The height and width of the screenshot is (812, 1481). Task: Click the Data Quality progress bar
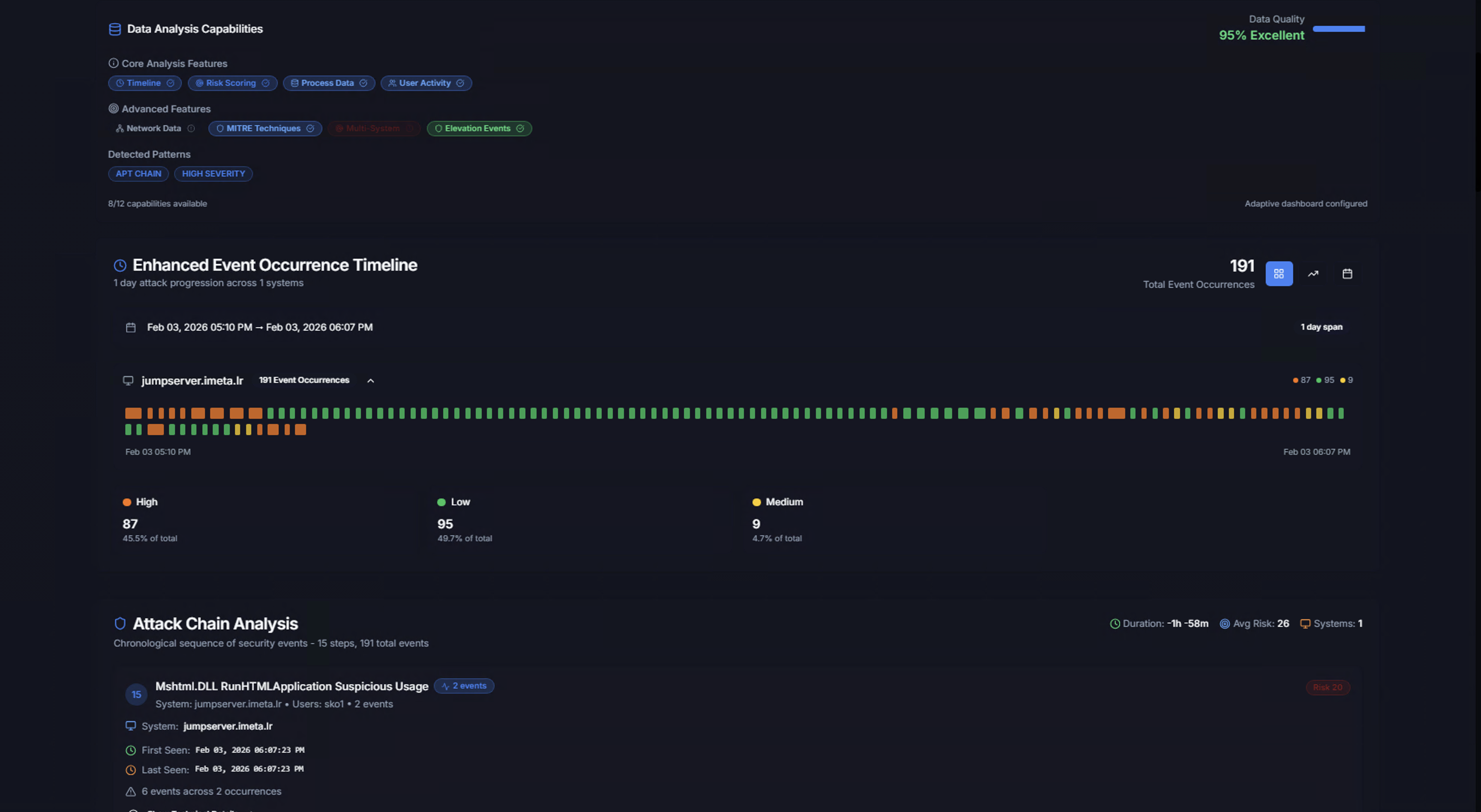[1338, 28]
